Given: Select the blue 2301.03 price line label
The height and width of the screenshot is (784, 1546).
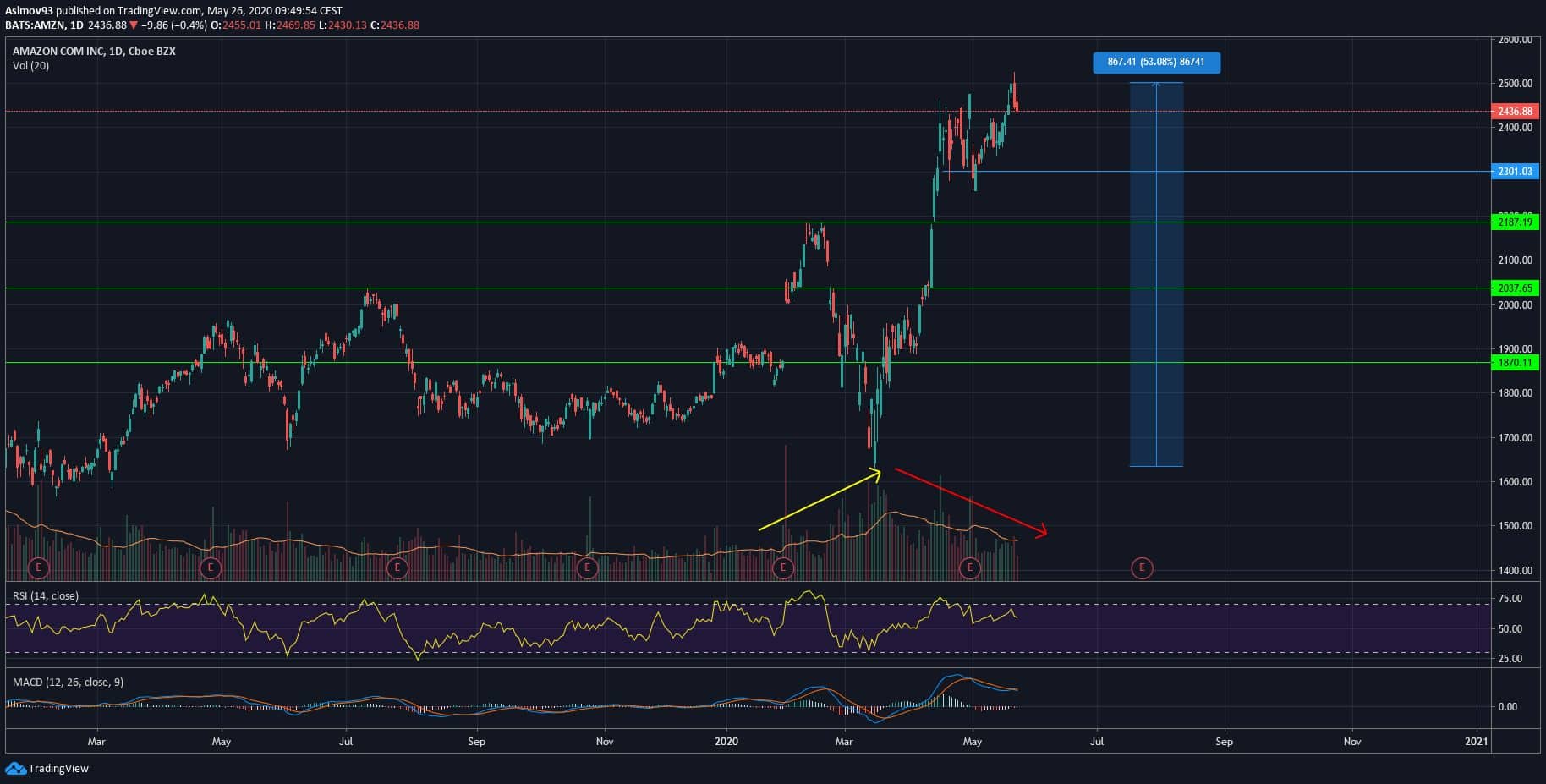Looking at the screenshot, I should point(1515,172).
